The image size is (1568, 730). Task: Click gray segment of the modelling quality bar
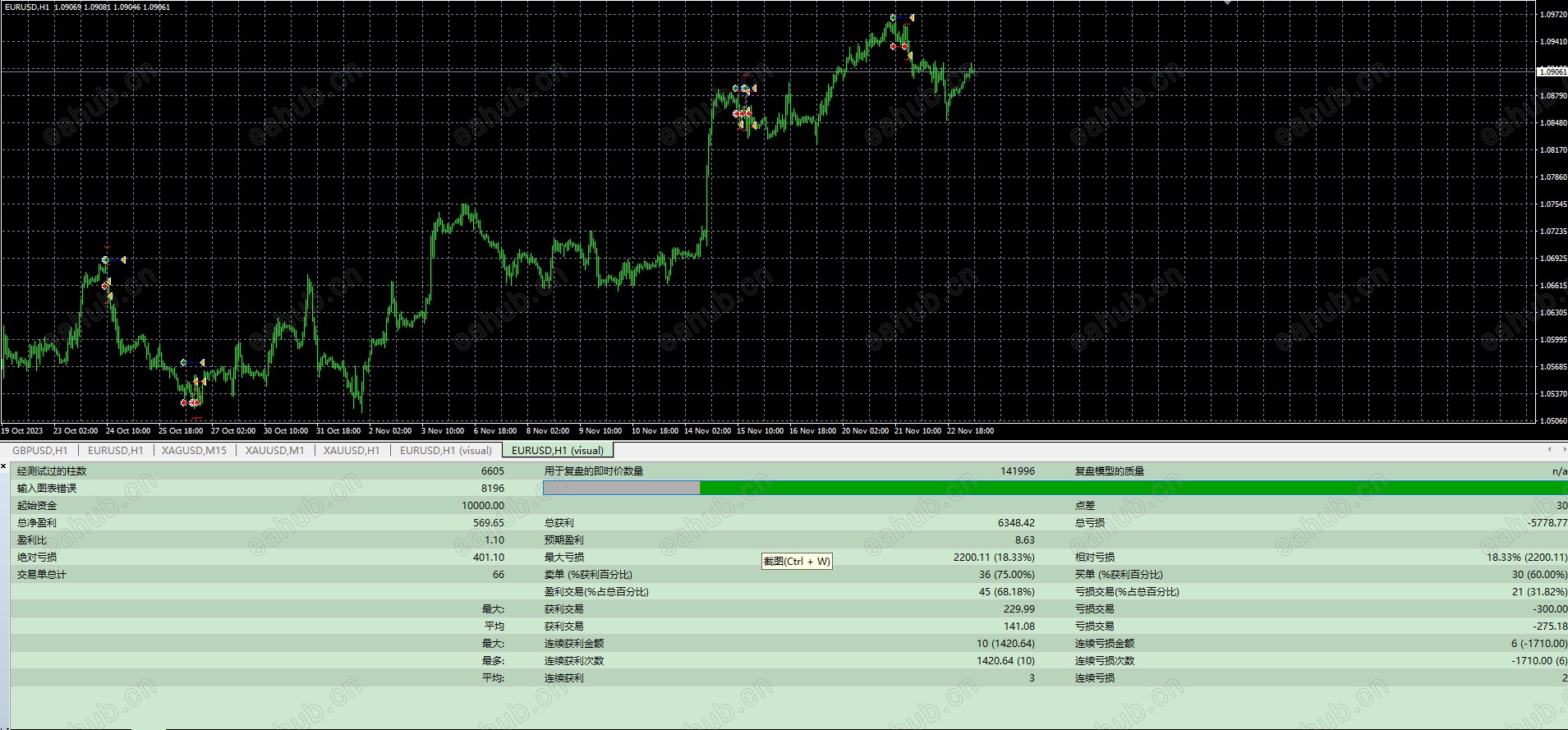click(622, 488)
